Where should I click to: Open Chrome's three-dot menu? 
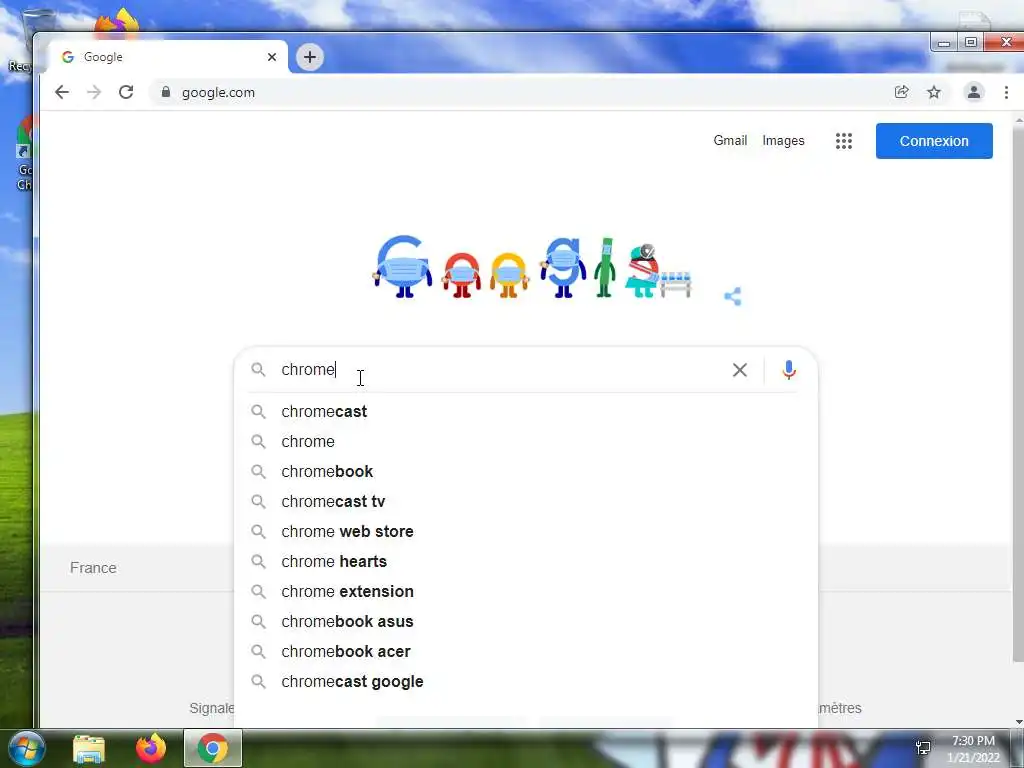point(1006,92)
